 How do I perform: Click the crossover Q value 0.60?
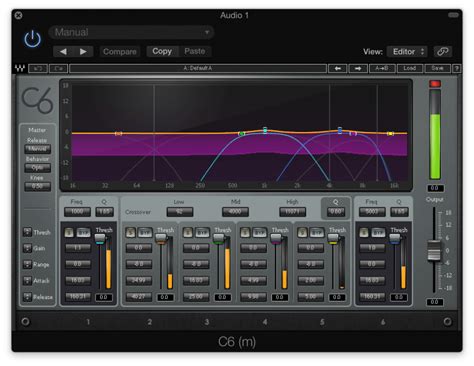(336, 212)
